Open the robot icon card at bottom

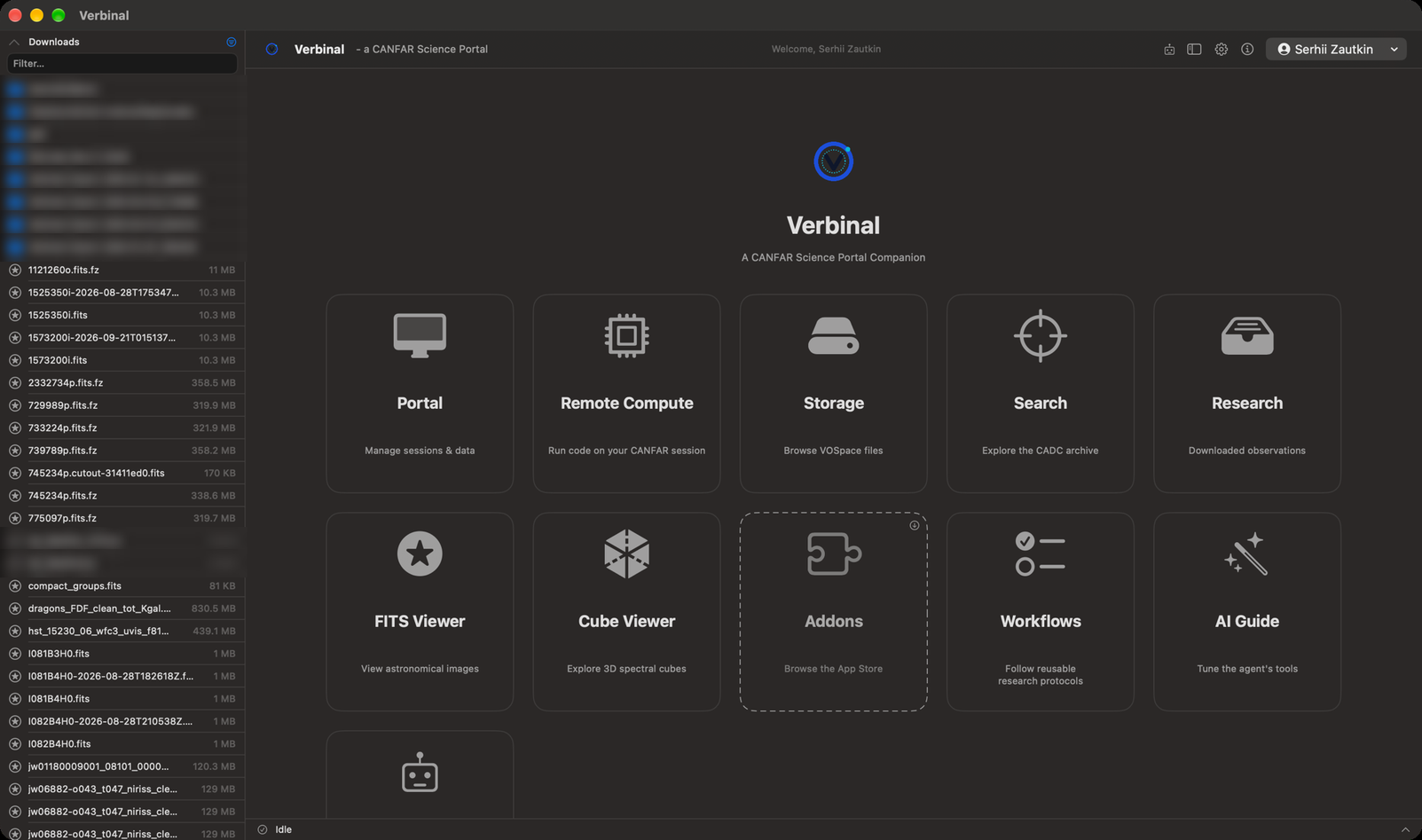pyautogui.click(x=420, y=774)
